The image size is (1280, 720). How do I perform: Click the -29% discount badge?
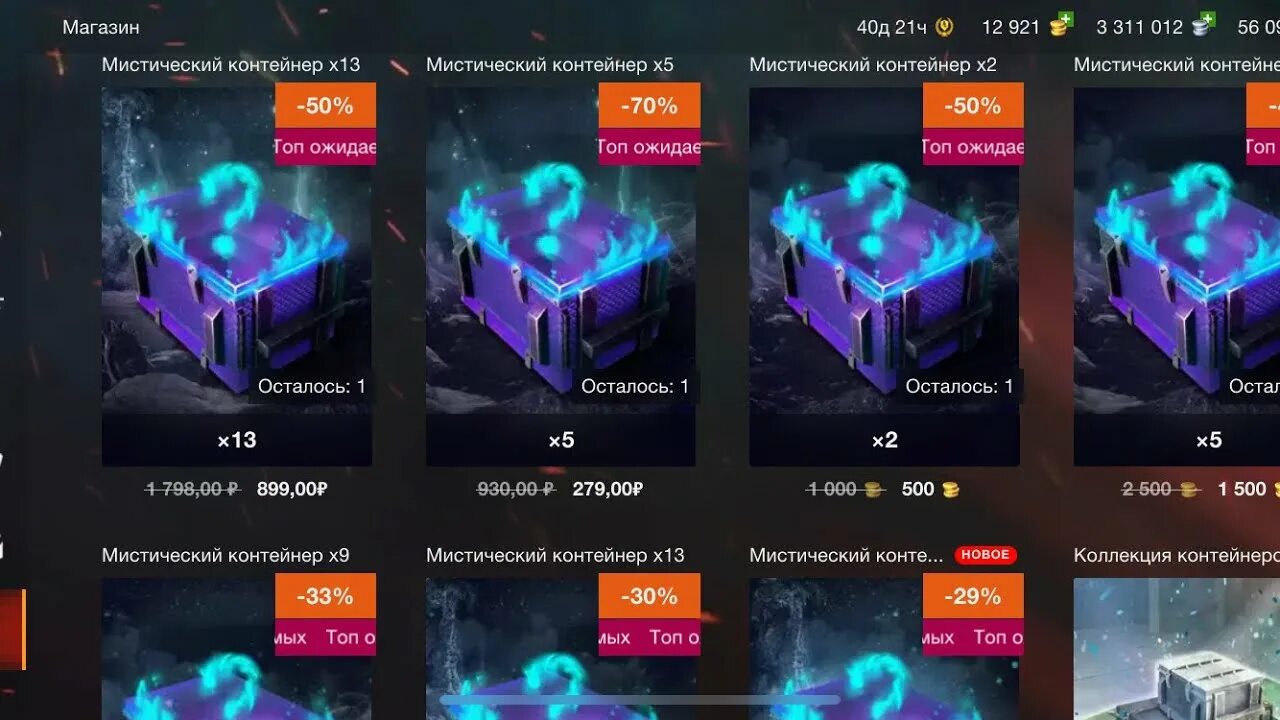tap(973, 596)
